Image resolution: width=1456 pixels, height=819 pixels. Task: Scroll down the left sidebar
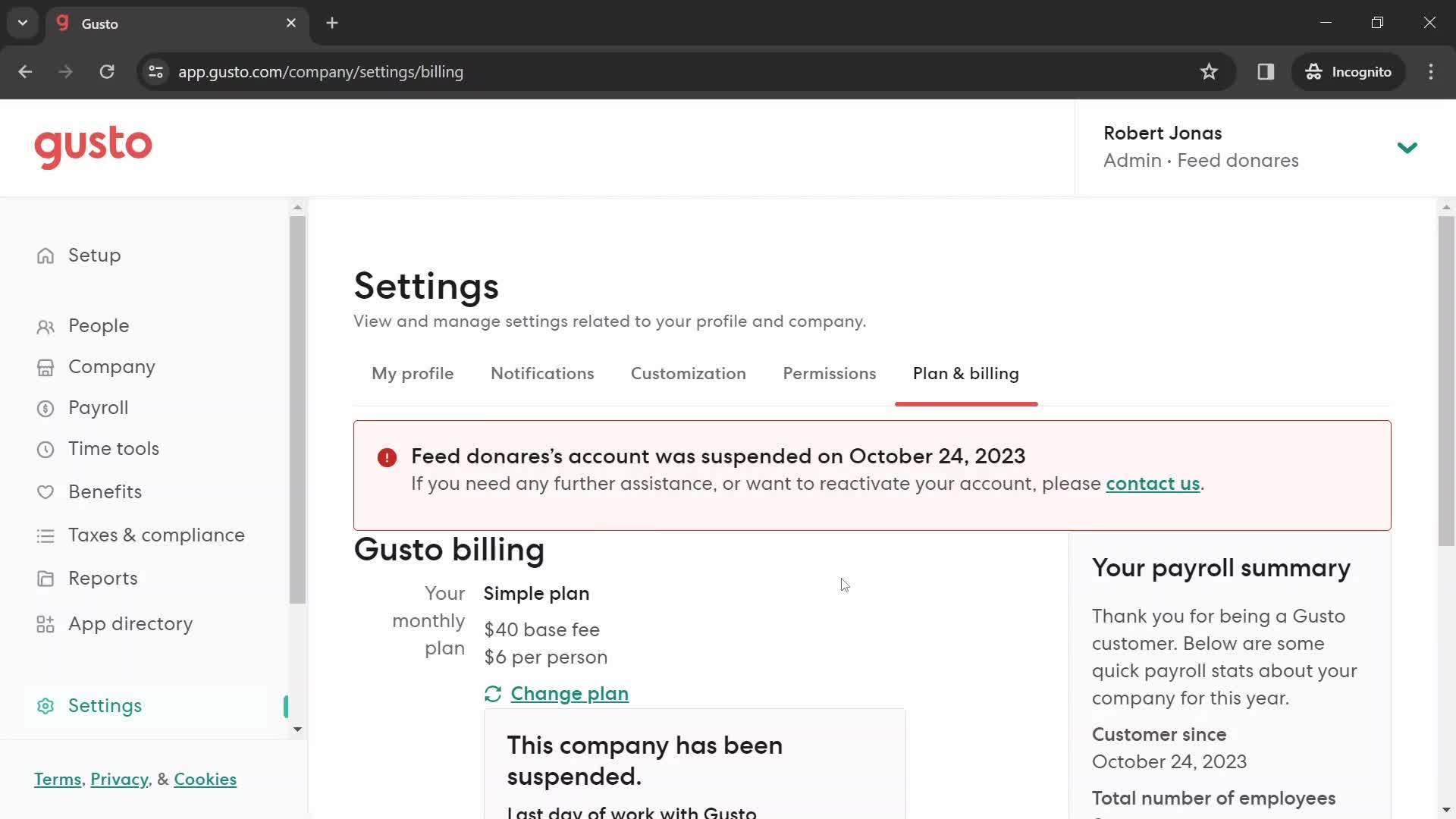point(297,729)
